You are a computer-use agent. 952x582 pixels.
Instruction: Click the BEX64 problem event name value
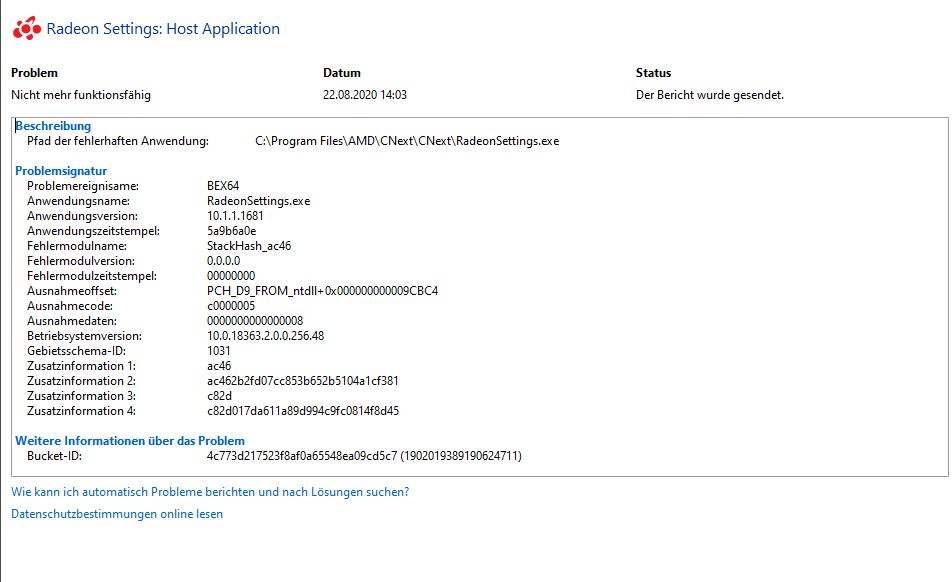[x=223, y=186]
